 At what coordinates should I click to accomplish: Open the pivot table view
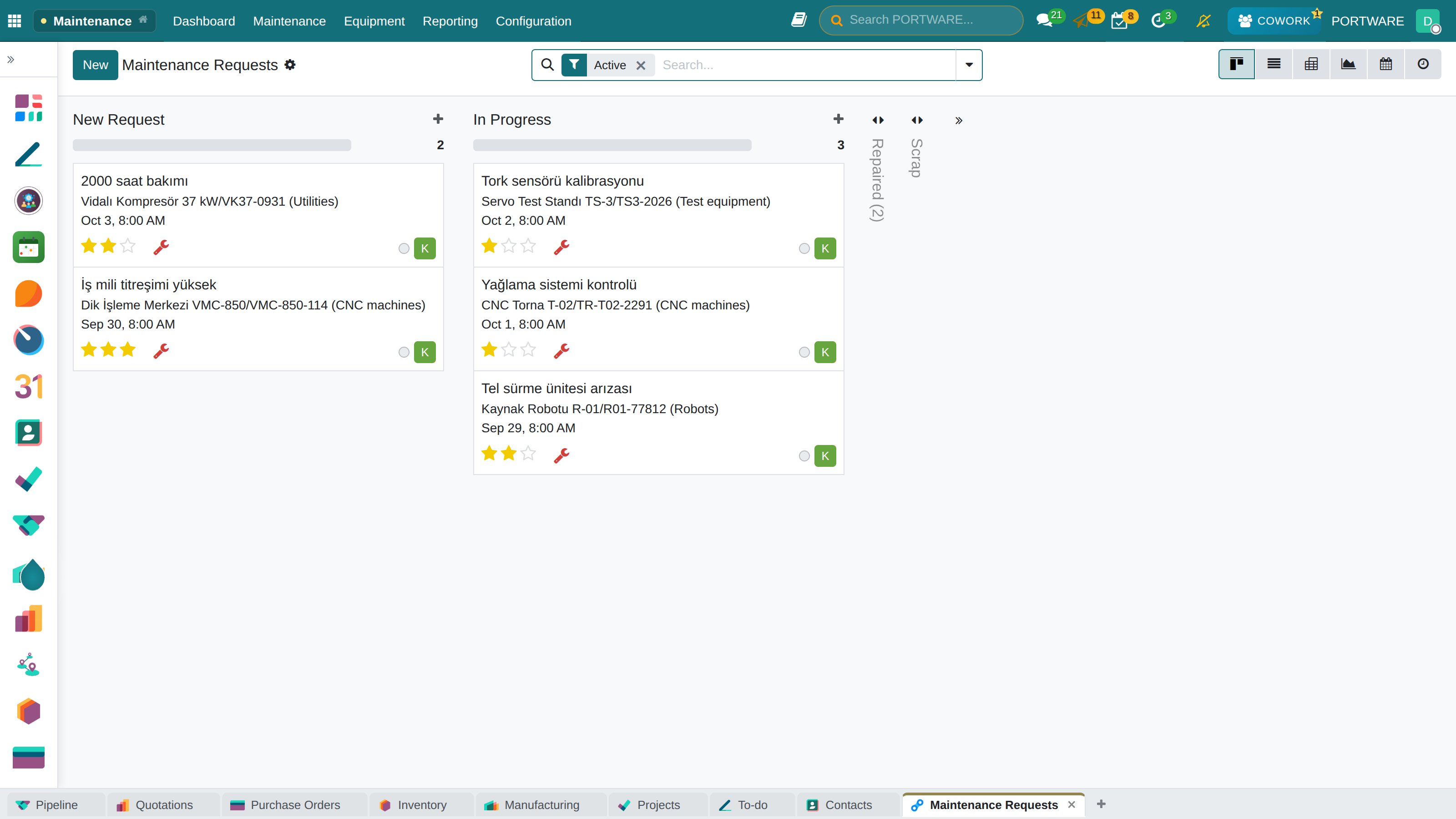coord(1311,65)
